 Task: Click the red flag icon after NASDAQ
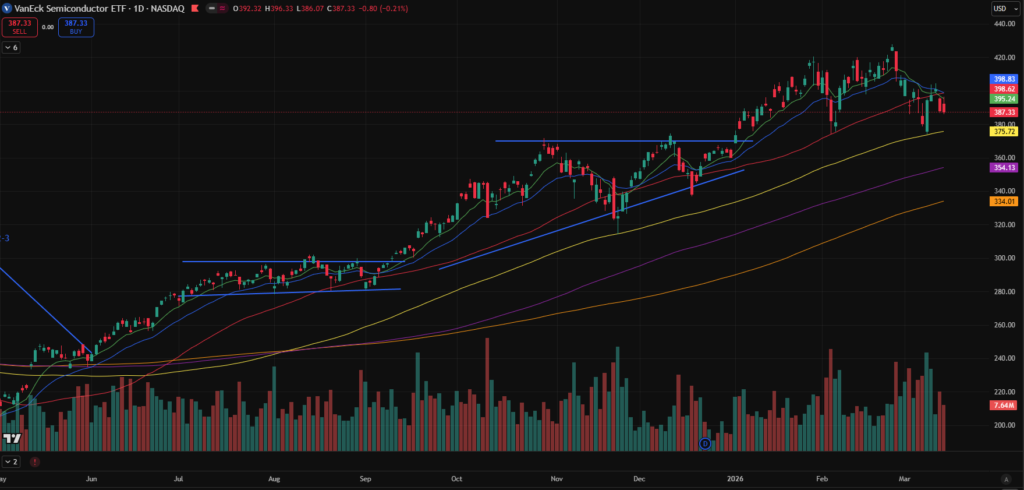point(193,8)
